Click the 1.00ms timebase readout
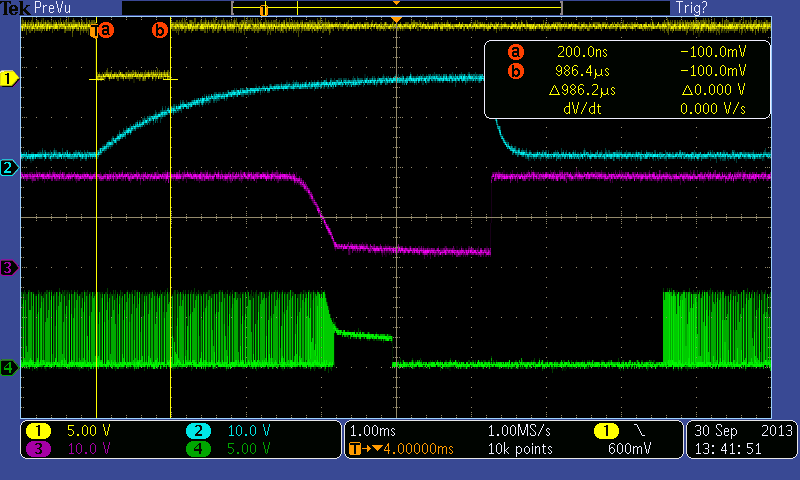Viewport: 800px width, 480px height. point(373,431)
